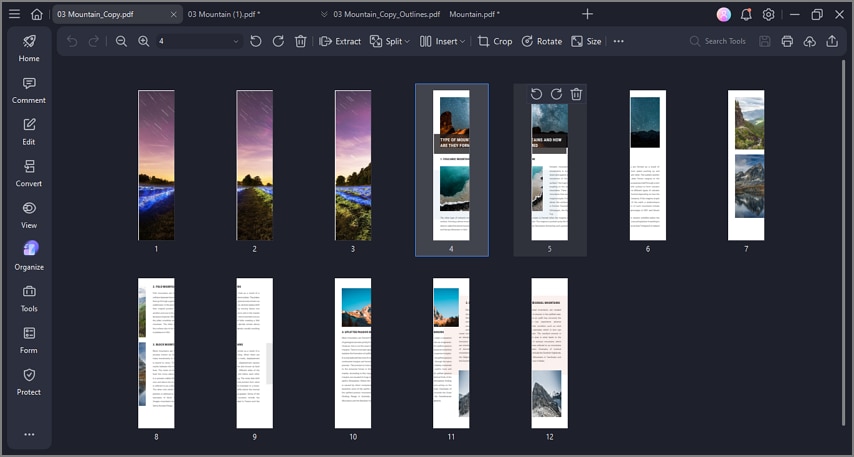Select page 4 thumbnail
This screenshot has height=457, width=854.
pyautogui.click(x=451, y=165)
